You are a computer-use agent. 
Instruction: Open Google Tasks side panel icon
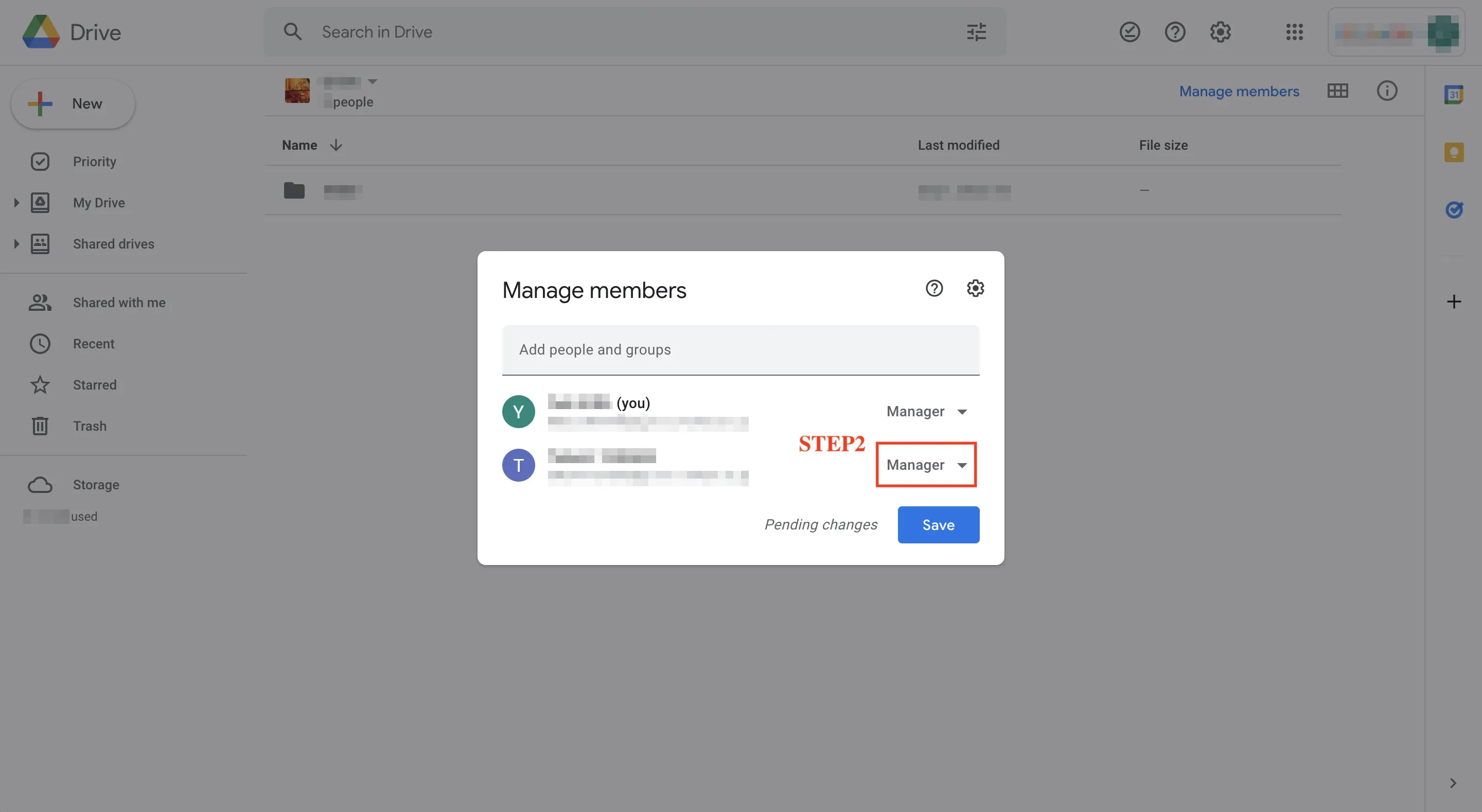pos(1453,209)
